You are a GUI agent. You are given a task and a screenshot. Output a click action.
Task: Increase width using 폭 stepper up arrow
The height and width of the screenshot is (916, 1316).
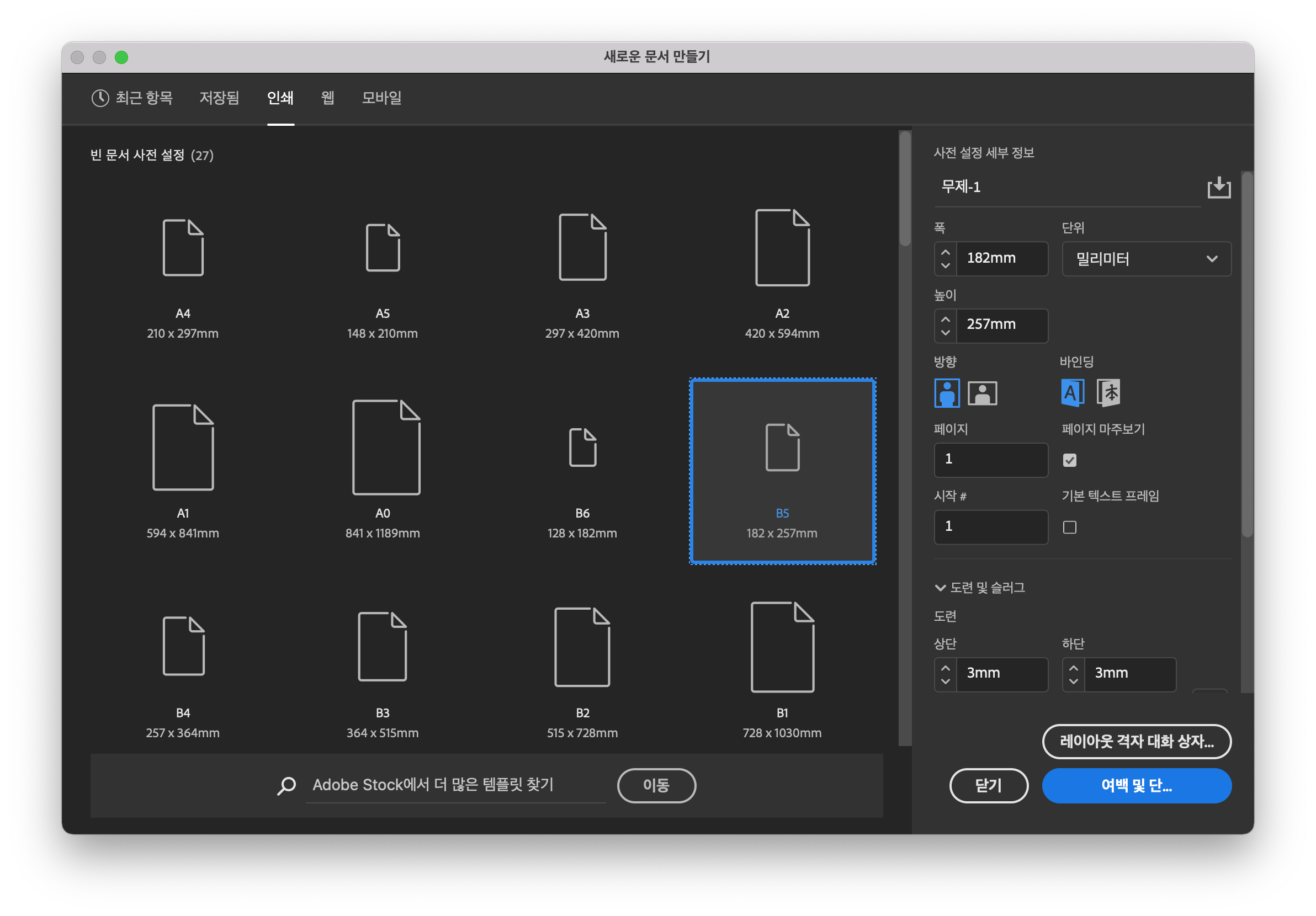coord(945,252)
